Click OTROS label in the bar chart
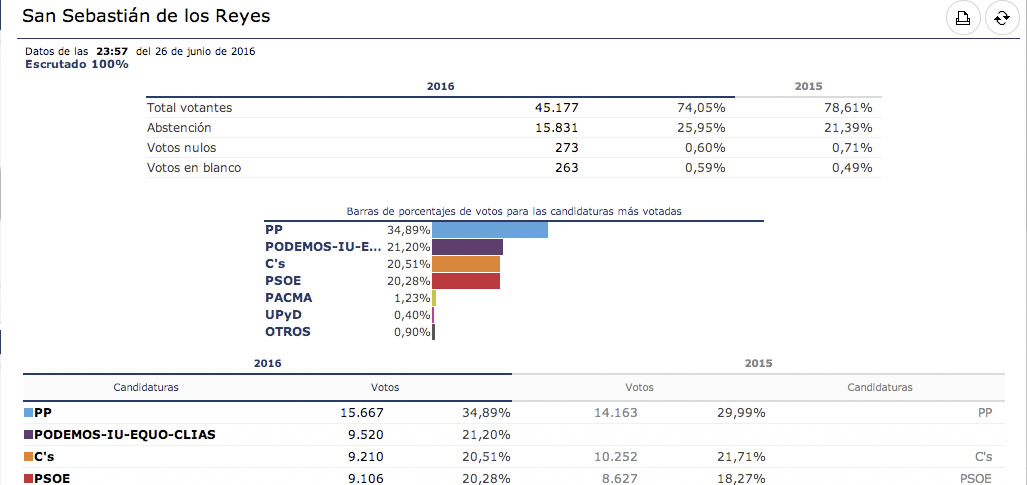 [x=288, y=332]
